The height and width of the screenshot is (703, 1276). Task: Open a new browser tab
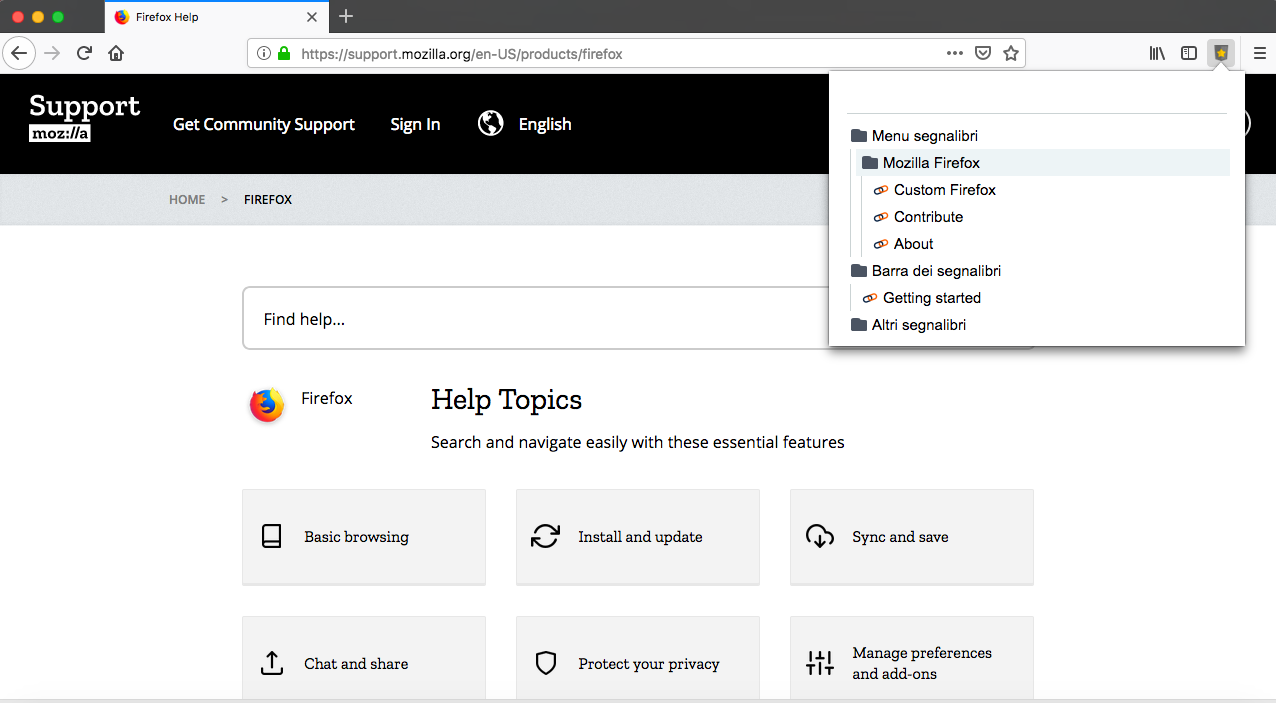click(x=346, y=17)
